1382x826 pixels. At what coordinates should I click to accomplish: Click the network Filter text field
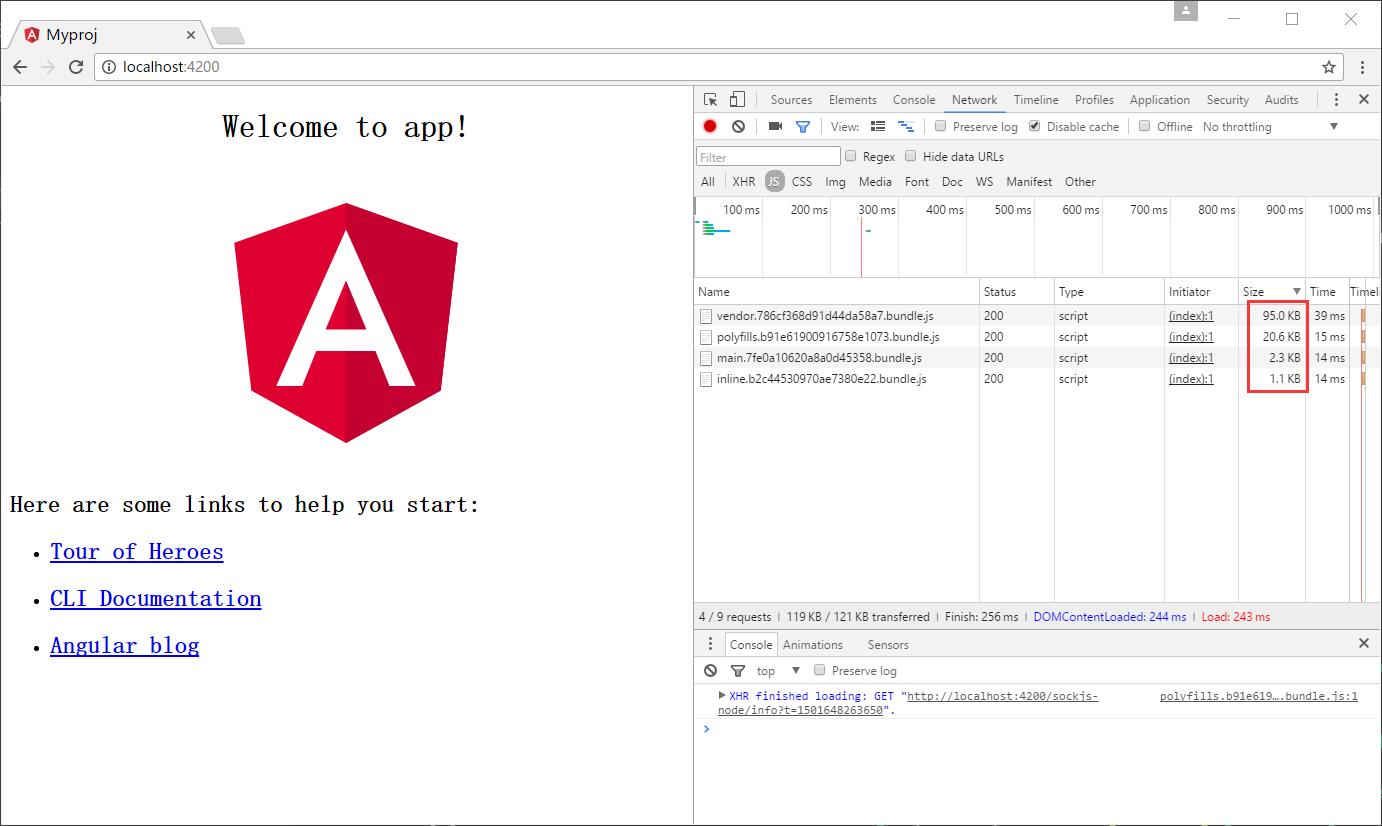click(768, 156)
